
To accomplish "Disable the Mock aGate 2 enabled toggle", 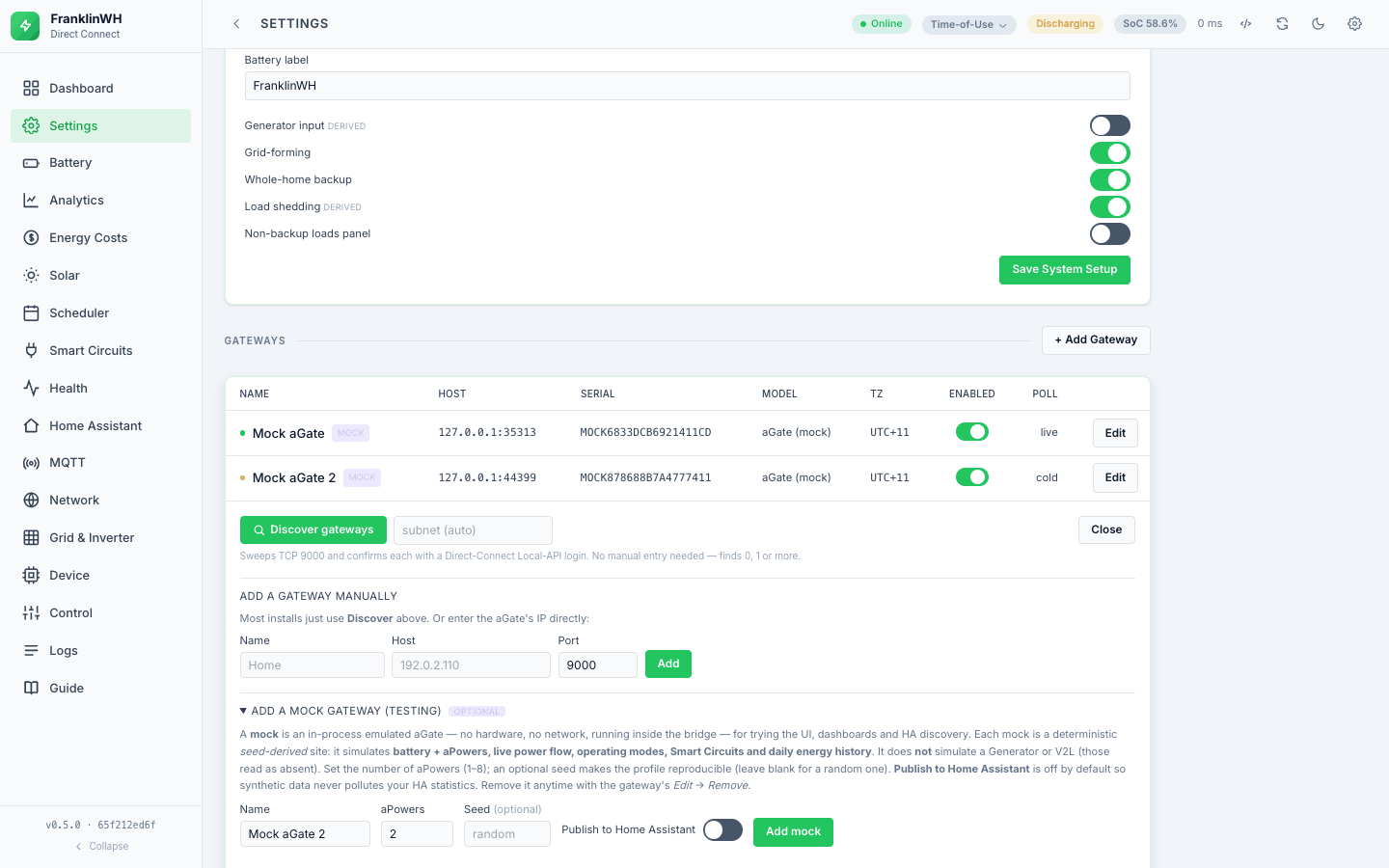I will (x=971, y=477).
